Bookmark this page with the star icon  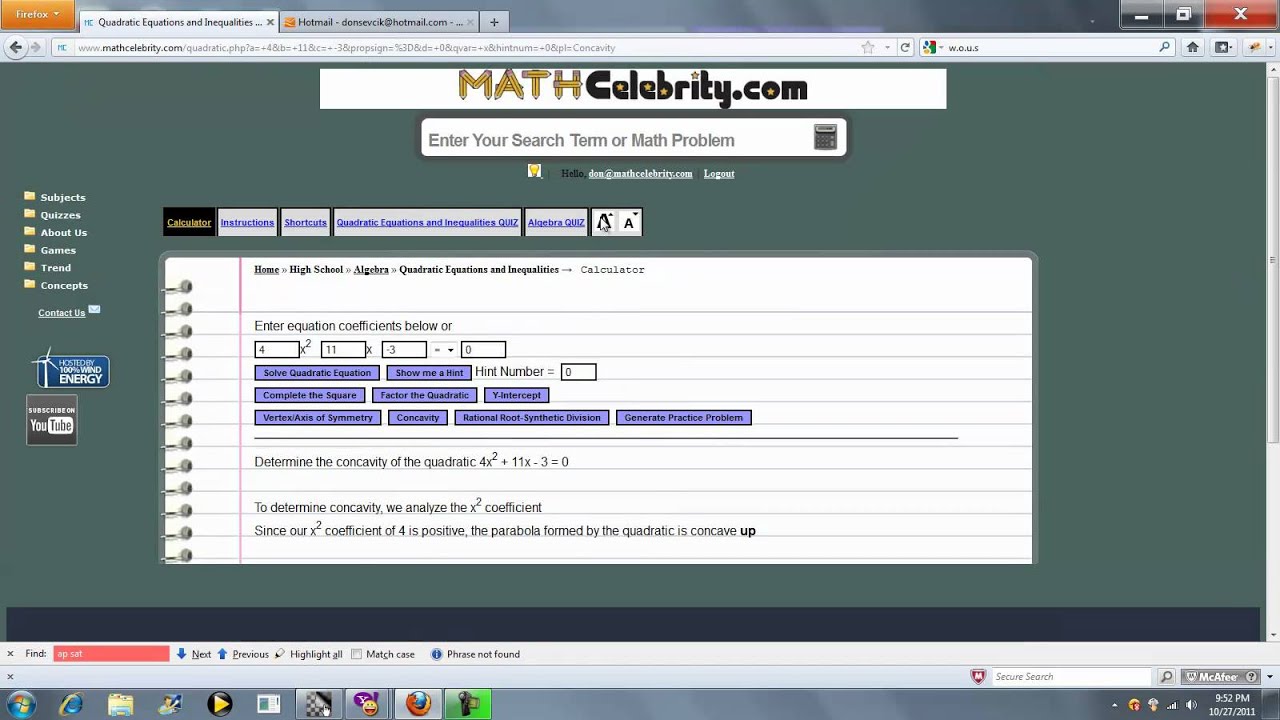[x=868, y=47]
